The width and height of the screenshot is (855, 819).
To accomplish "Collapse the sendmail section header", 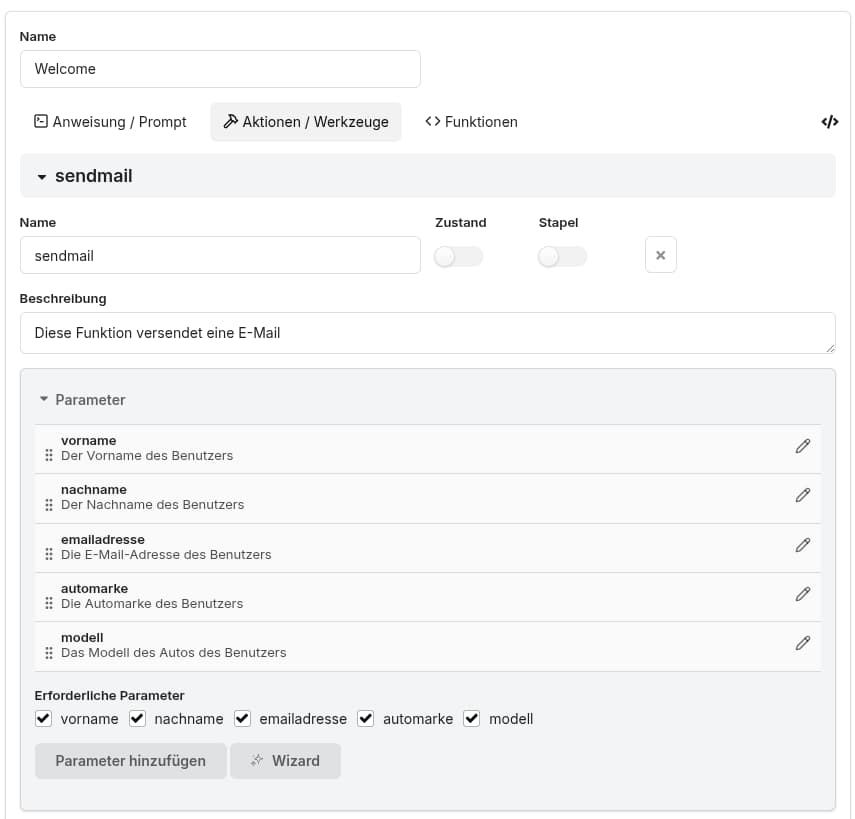I will click(x=85, y=176).
